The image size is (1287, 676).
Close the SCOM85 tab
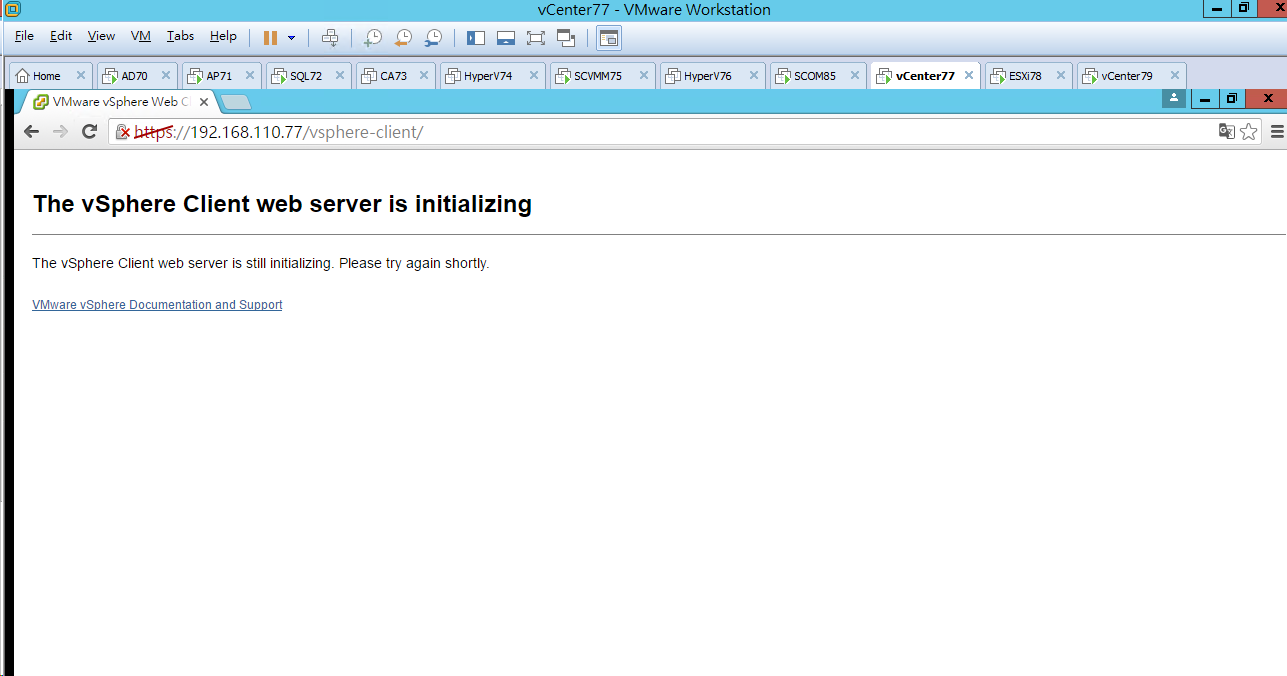(x=856, y=75)
